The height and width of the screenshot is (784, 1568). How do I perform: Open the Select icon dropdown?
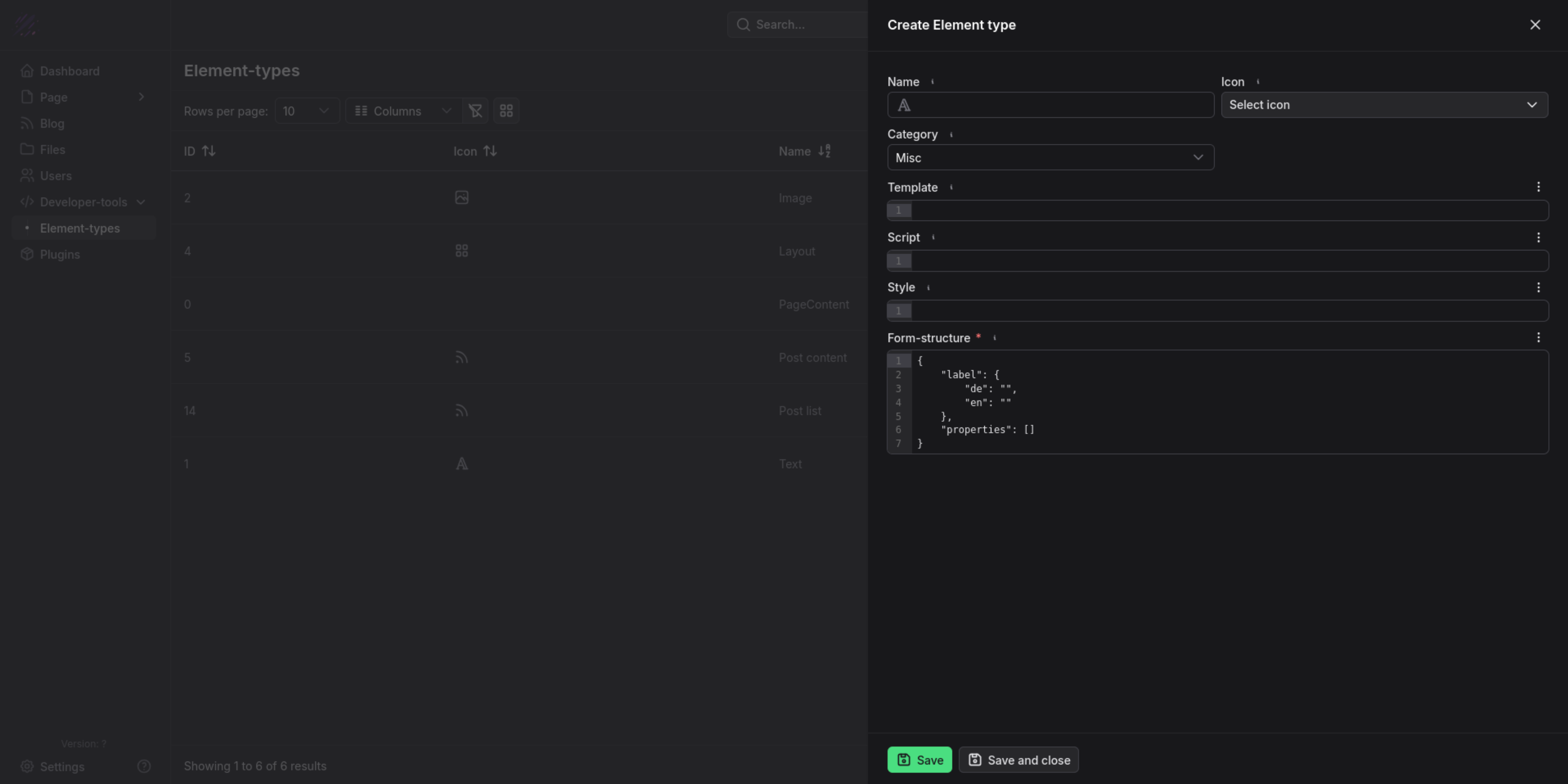(x=1384, y=105)
